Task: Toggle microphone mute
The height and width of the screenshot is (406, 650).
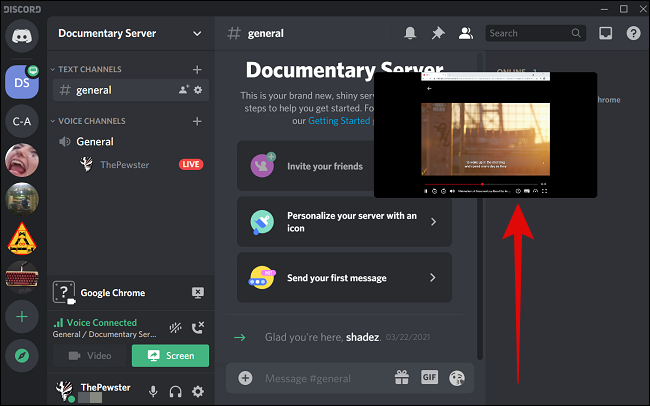Action: click(154, 392)
